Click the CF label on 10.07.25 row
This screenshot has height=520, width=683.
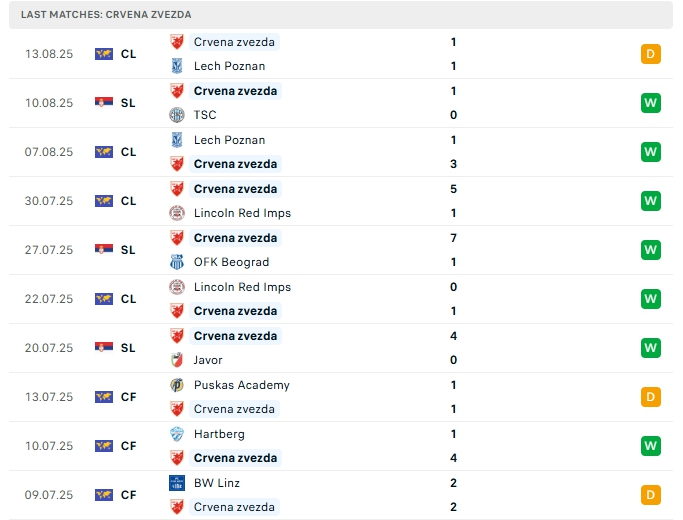click(x=128, y=446)
